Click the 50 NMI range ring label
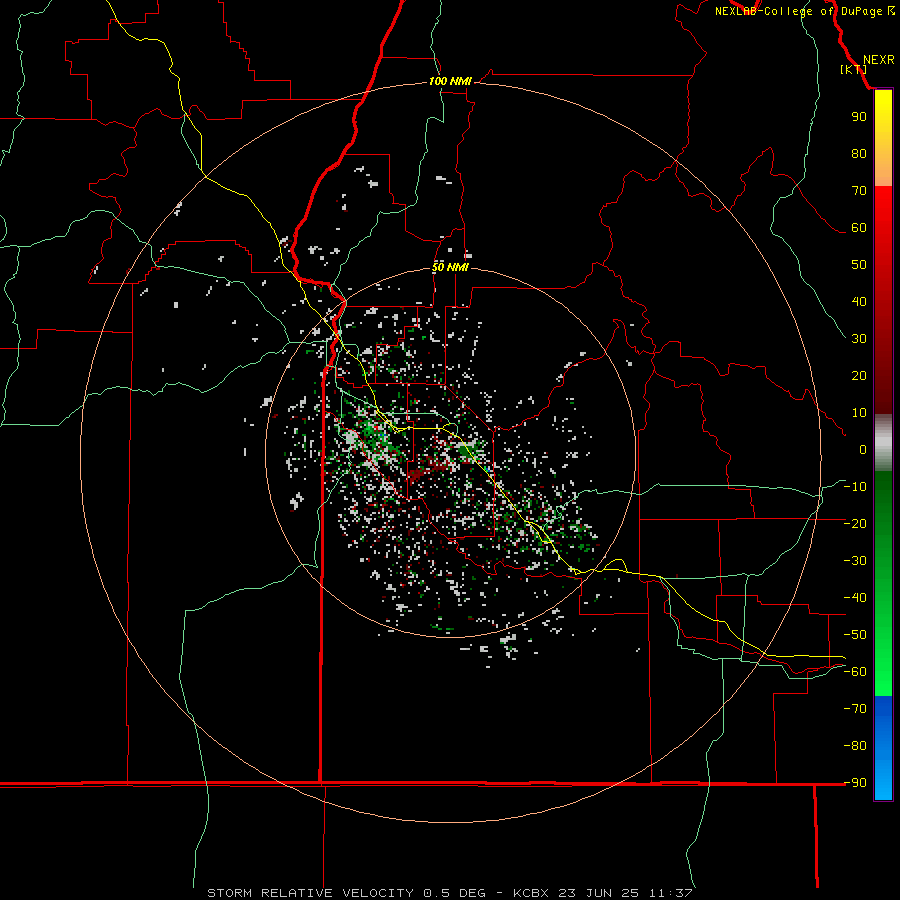Screen dimensions: 900x900 point(451,267)
